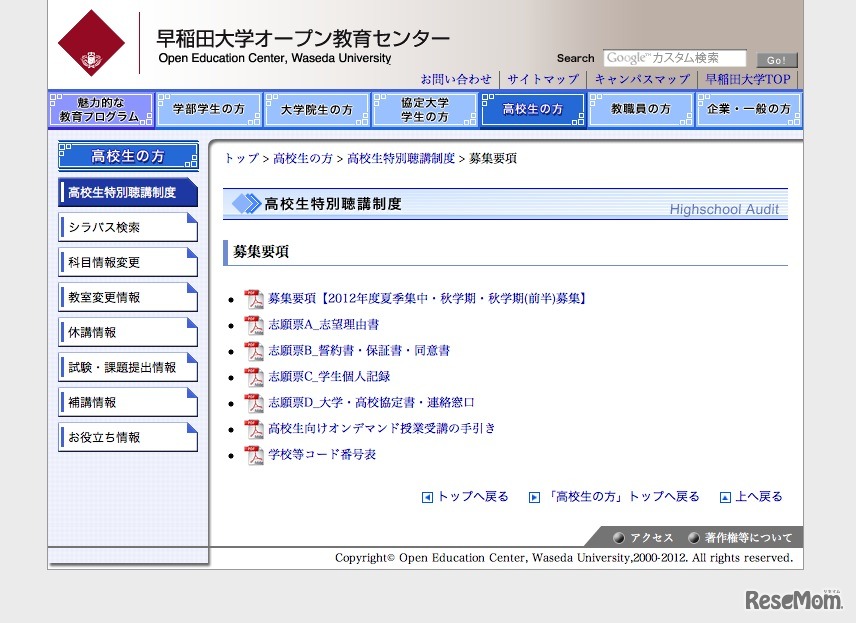The height and width of the screenshot is (623, 856).
Task: Open 早稲田大学TOP from the header links
Action: pyautogui.click(x=747, y=78)
